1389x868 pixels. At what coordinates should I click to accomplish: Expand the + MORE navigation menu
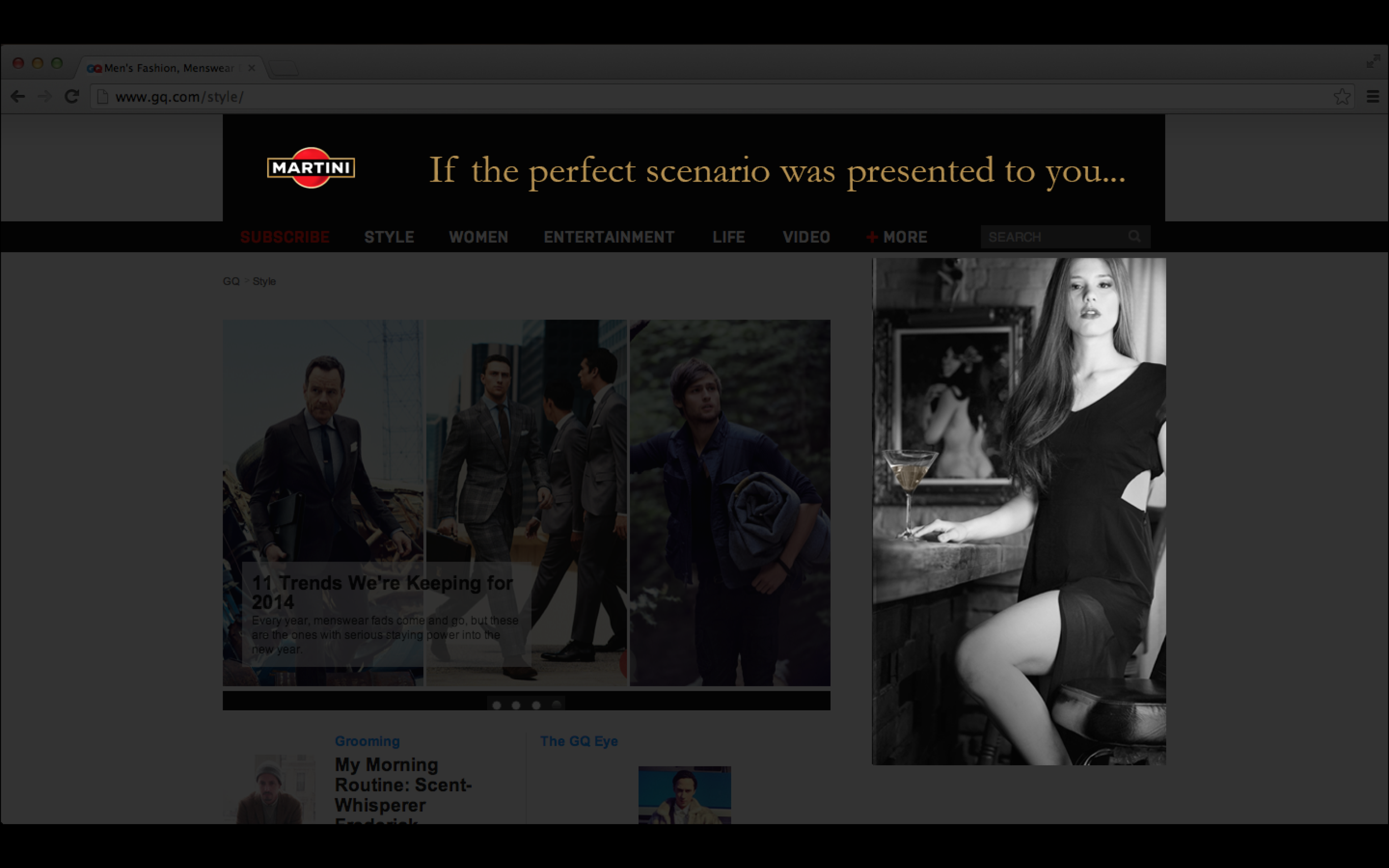[x=896, y=237]
